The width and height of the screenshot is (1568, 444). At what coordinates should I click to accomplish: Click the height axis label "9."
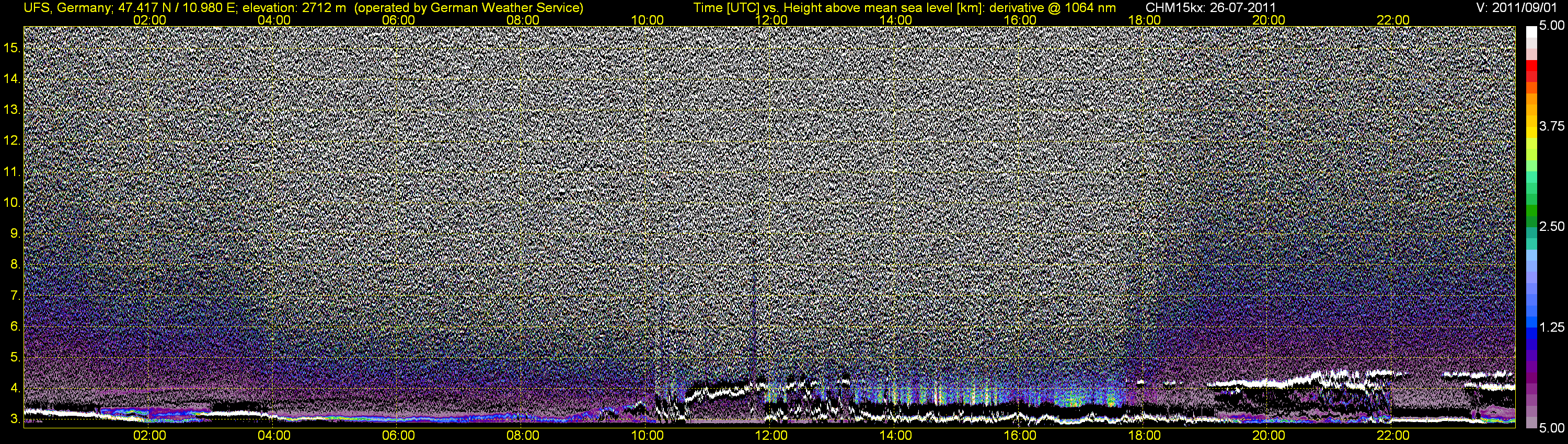pyautogui.click(x=15, y=233)
